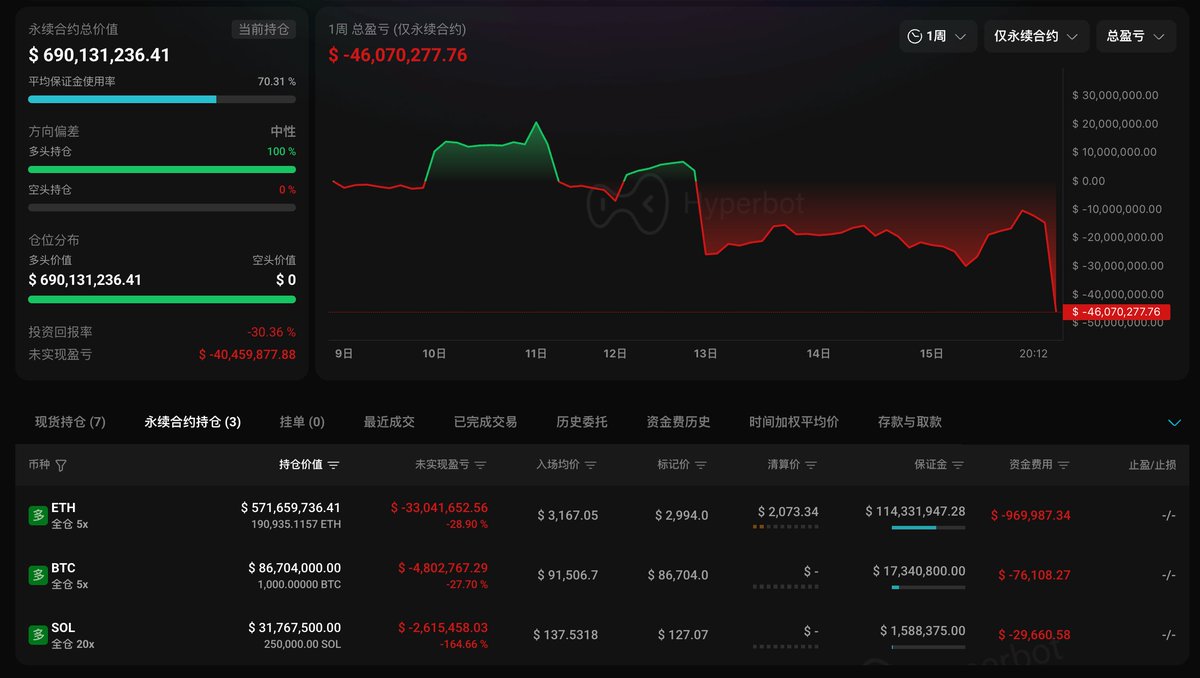The height and width of the screenshot is (678, 1200).
Task: Click ETH unrealized PnL $-33,041,652.56
Action: coord(439,508)
